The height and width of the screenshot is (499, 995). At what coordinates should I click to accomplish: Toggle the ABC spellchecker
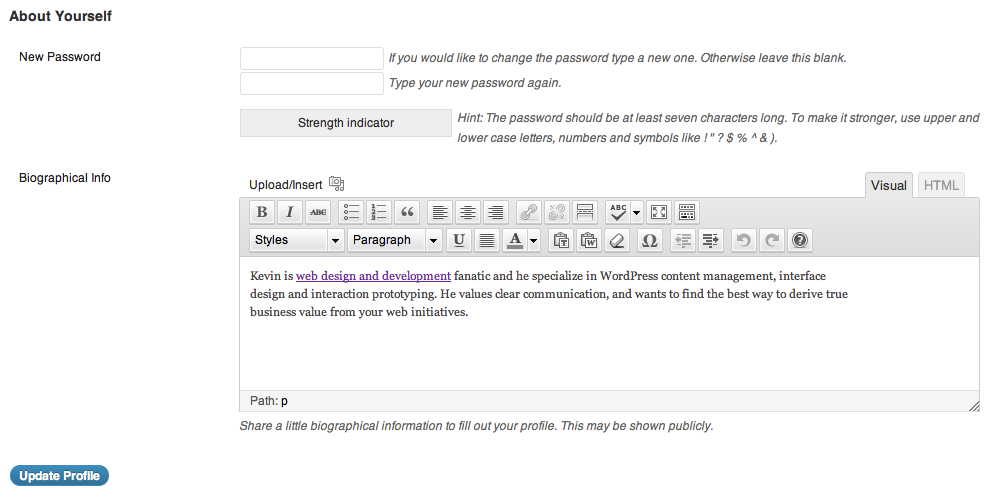617,212
